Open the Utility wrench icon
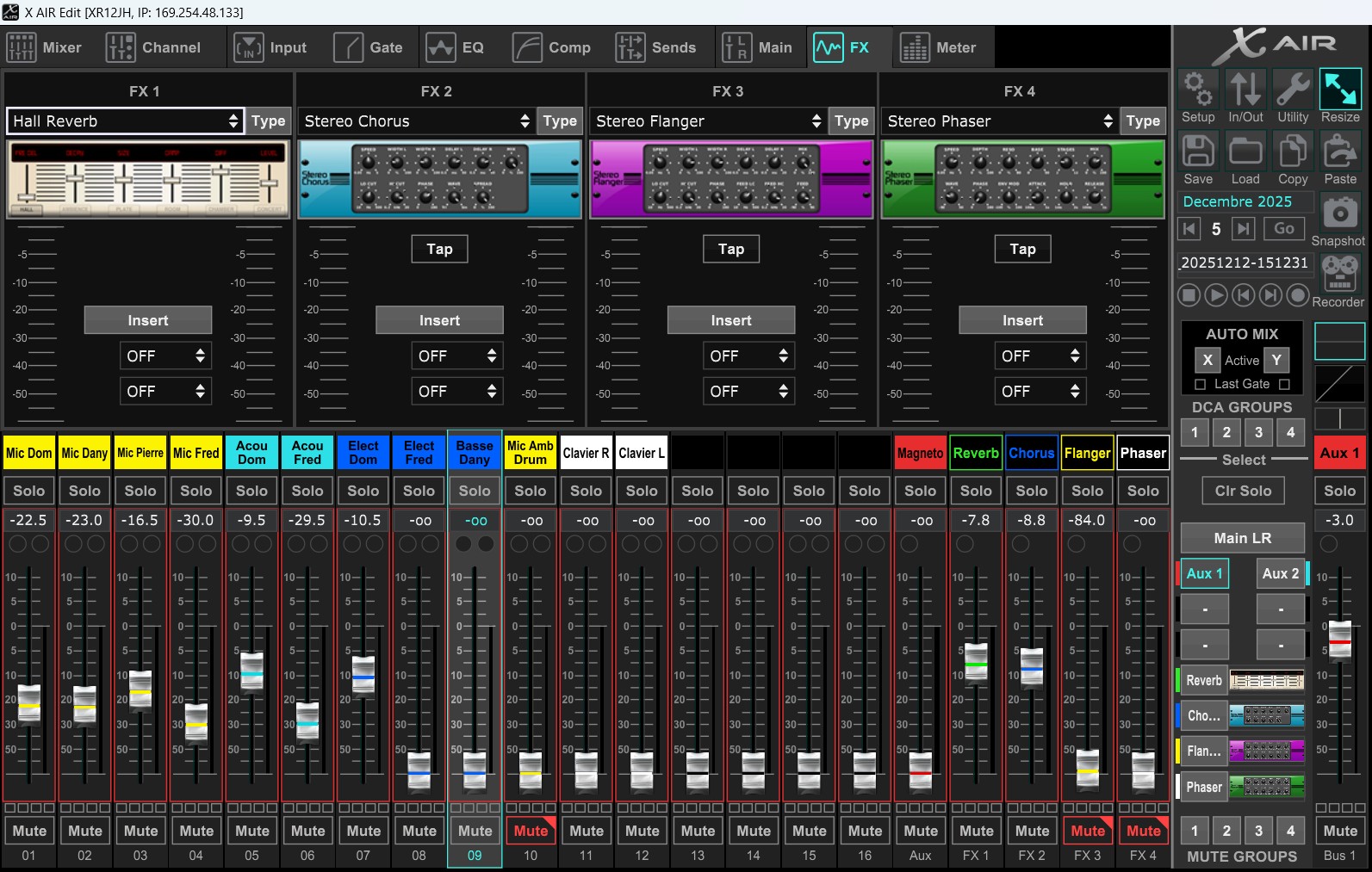The height and width of the screenshot is (872, 1372). tap(1292, 90)
